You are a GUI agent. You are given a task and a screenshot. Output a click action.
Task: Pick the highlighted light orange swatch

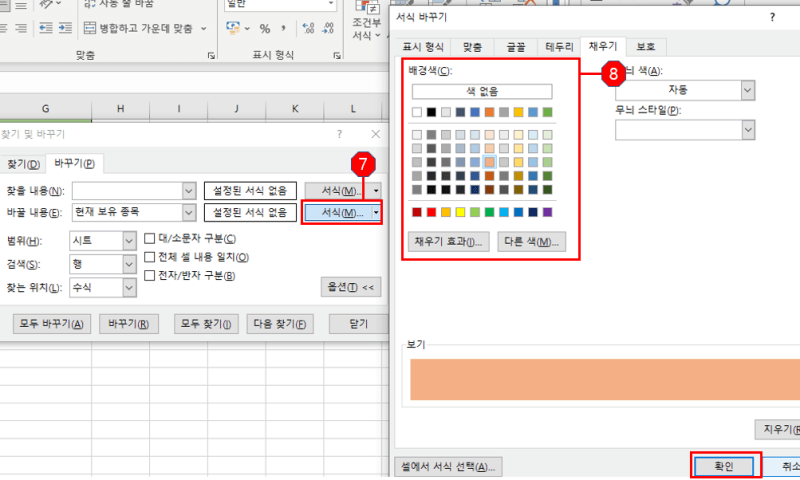[489, 162]
